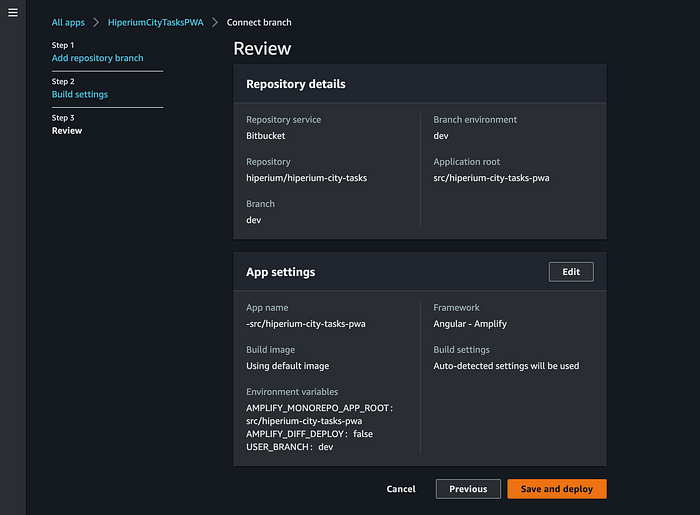Click the Repository details panel heading

point(296,84)
